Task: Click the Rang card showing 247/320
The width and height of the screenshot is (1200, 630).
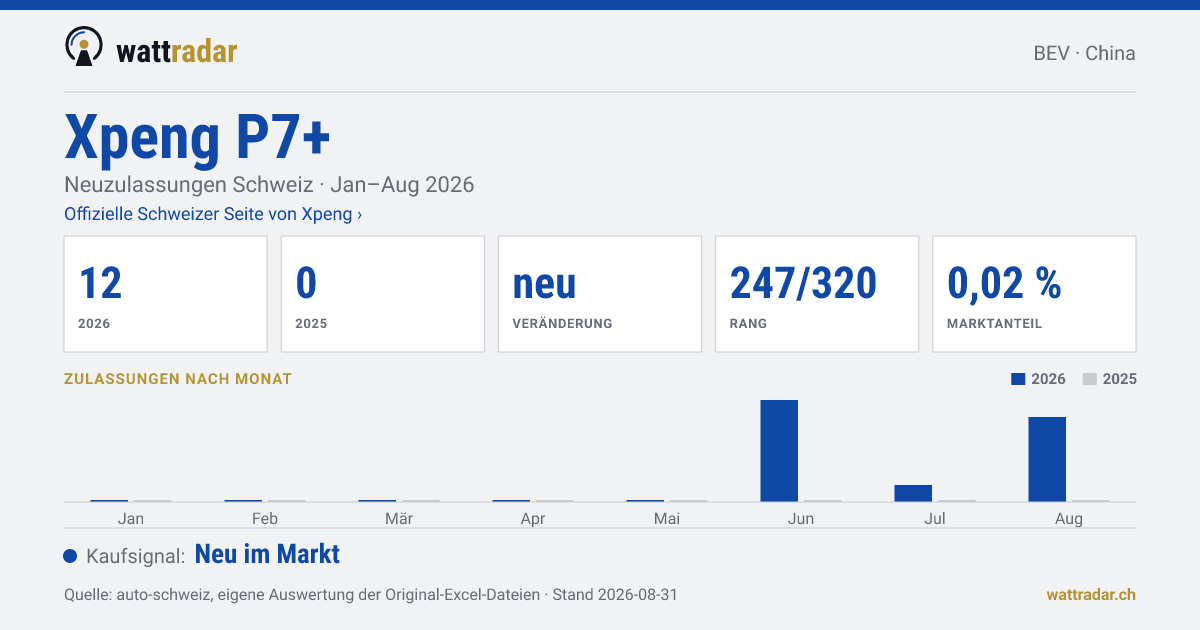Action: pyautogui.click(x=816, y=294)
